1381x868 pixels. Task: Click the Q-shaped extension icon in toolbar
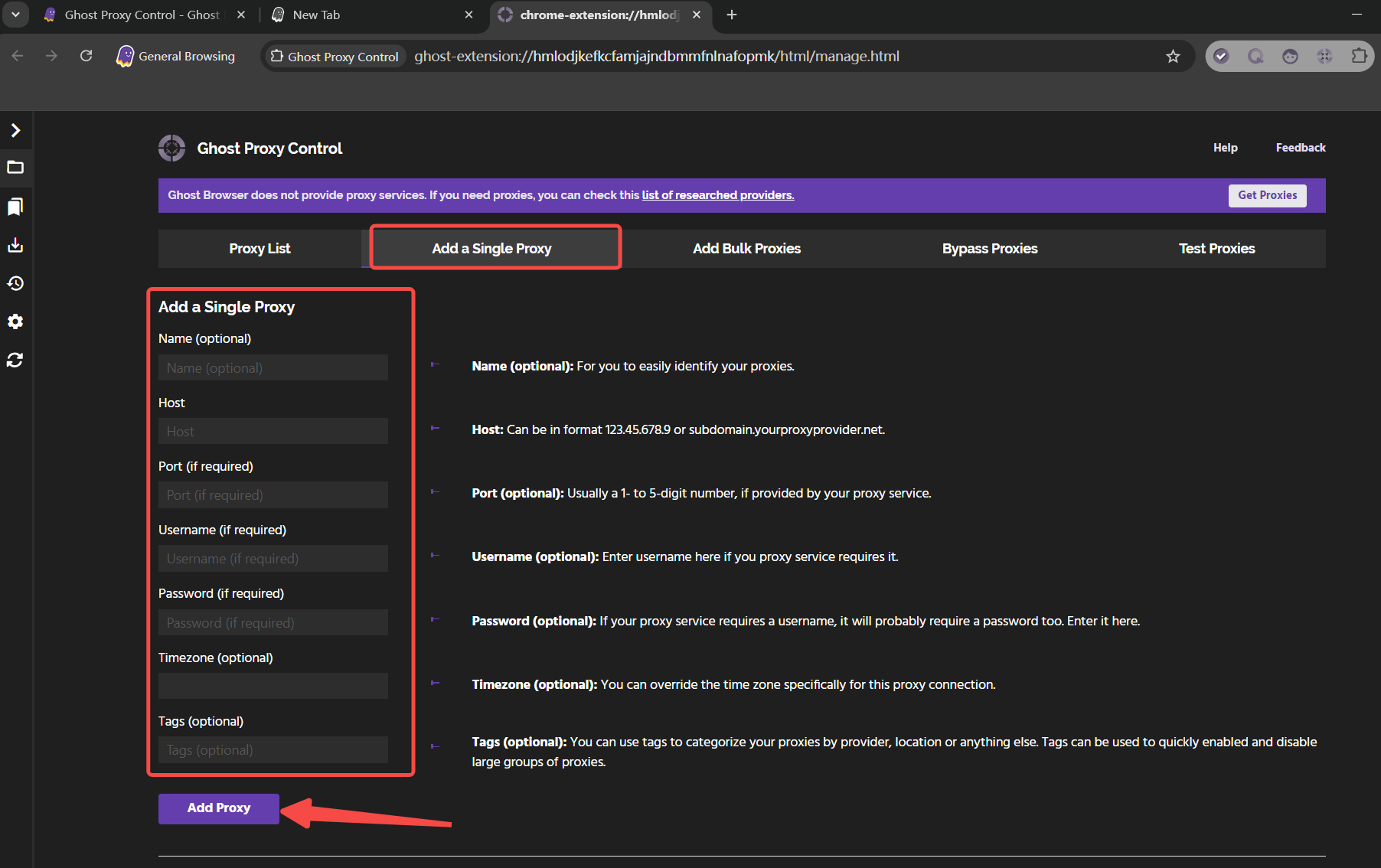1255,56
